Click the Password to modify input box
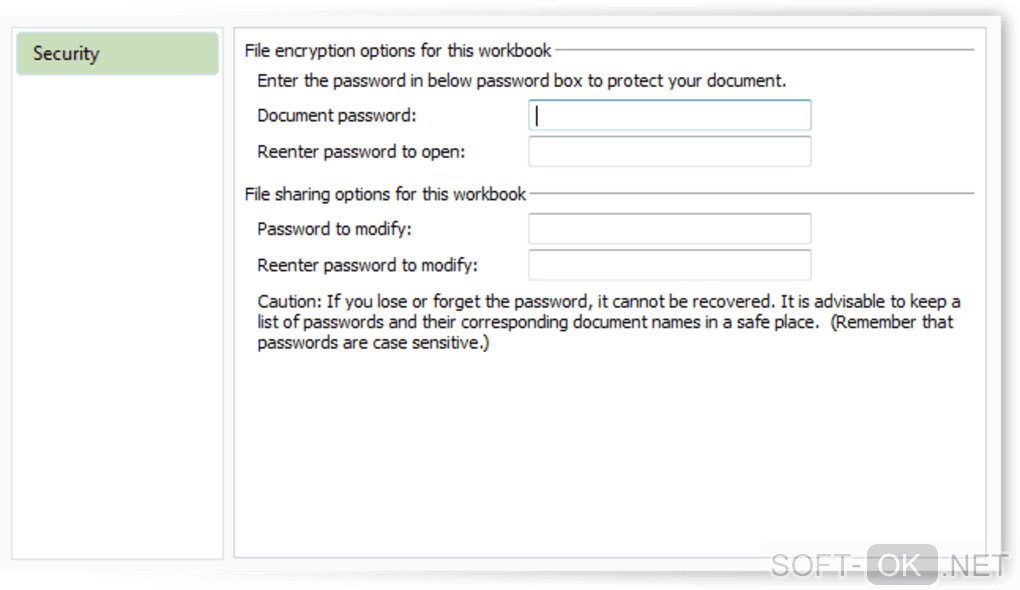1020x590 pixels. (669, 229)
